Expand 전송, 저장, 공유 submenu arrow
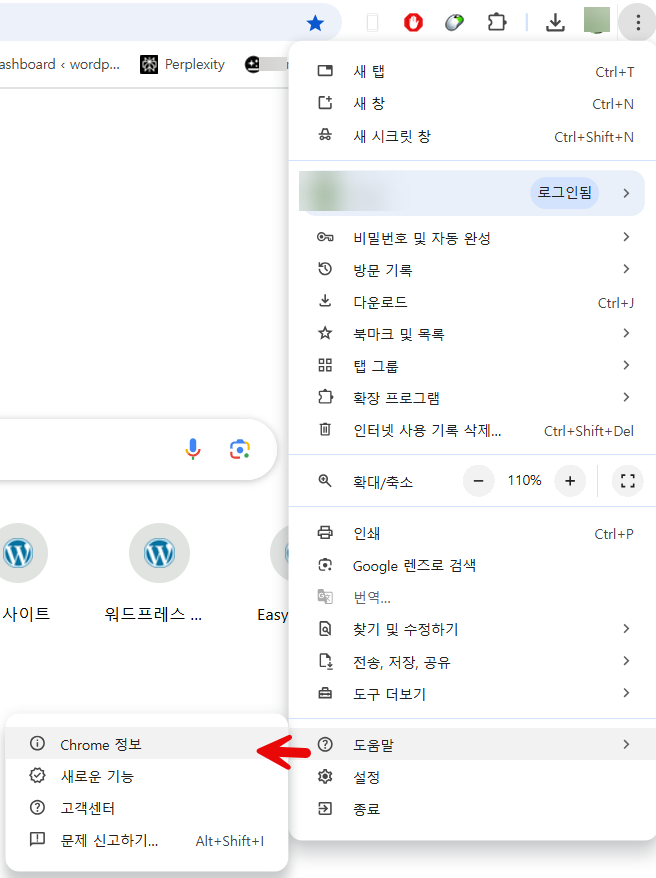 (x=626, y=661)
